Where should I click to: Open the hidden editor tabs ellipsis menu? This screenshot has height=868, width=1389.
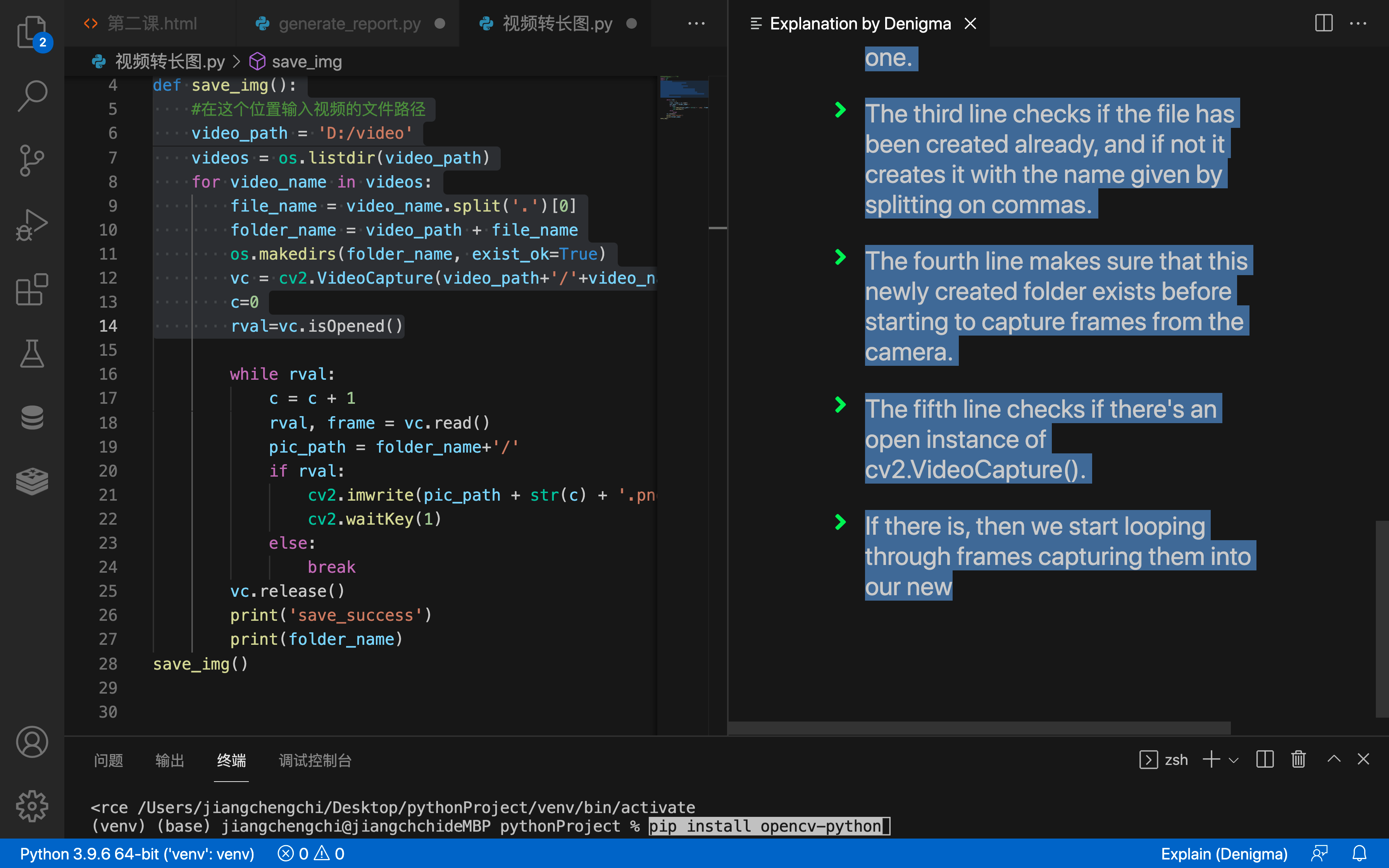point(696,24)
